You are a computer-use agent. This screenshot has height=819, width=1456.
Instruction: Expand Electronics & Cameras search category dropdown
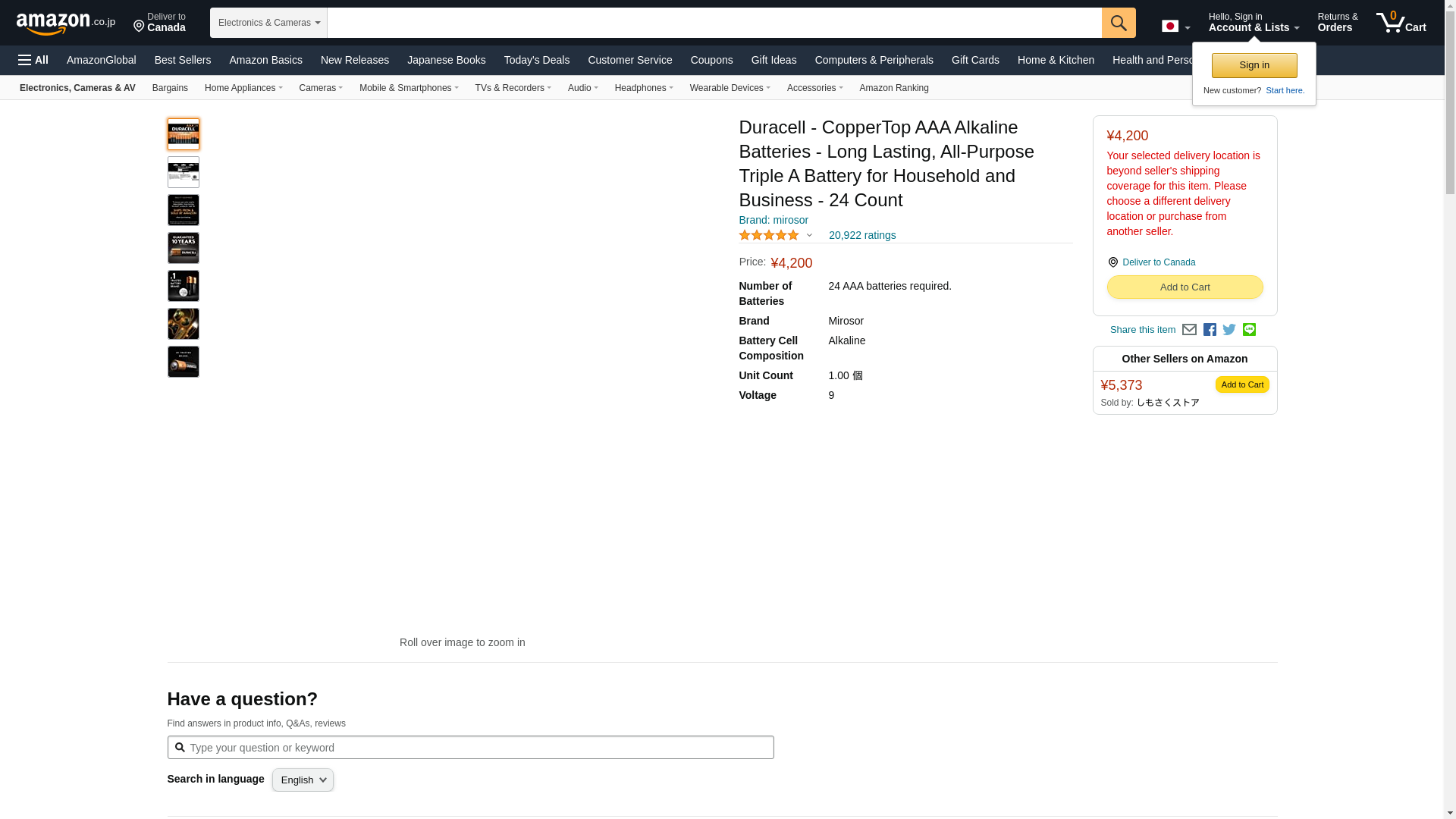click(268, 23)
